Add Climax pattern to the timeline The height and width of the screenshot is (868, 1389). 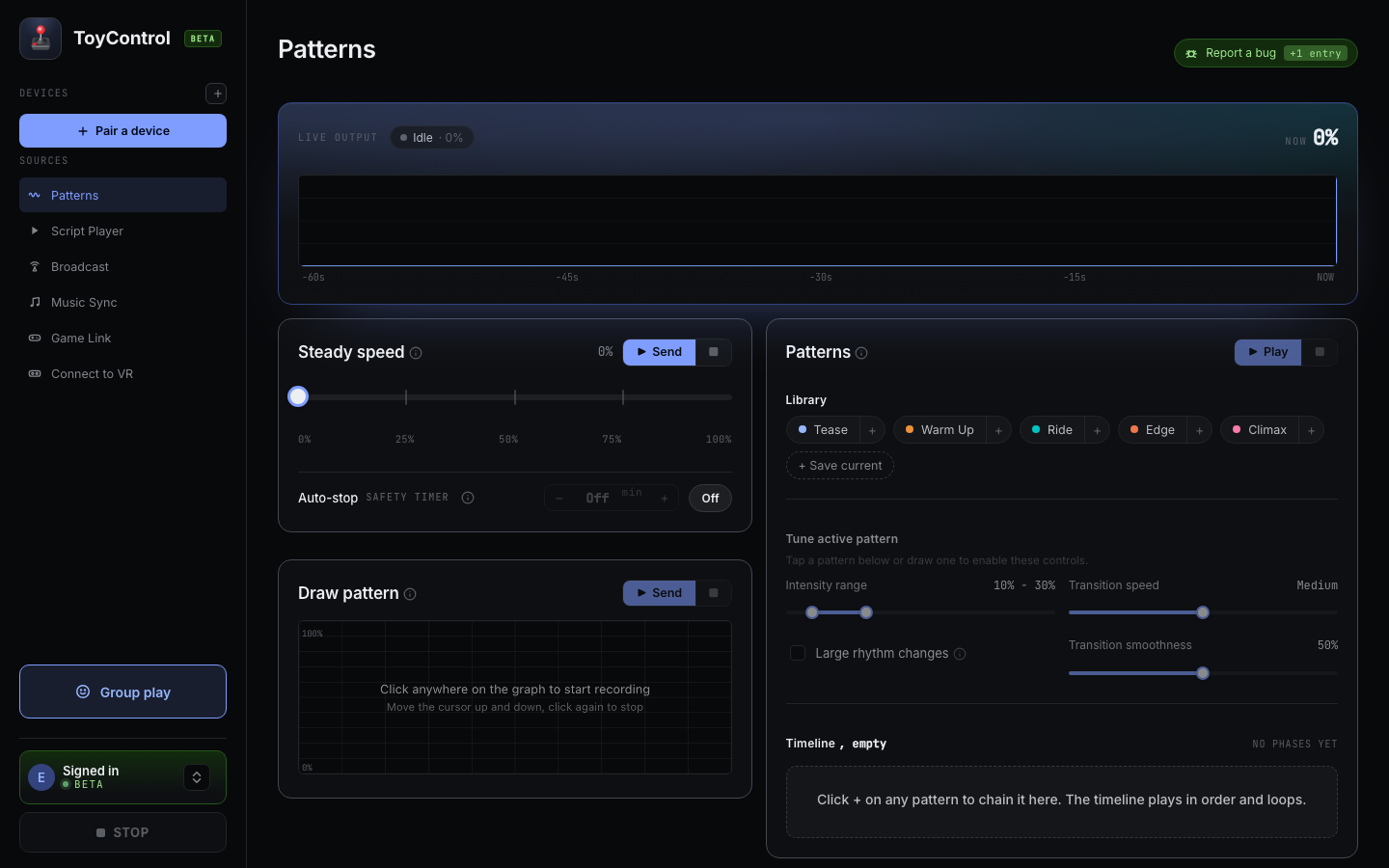click(x=1311, y=430)
